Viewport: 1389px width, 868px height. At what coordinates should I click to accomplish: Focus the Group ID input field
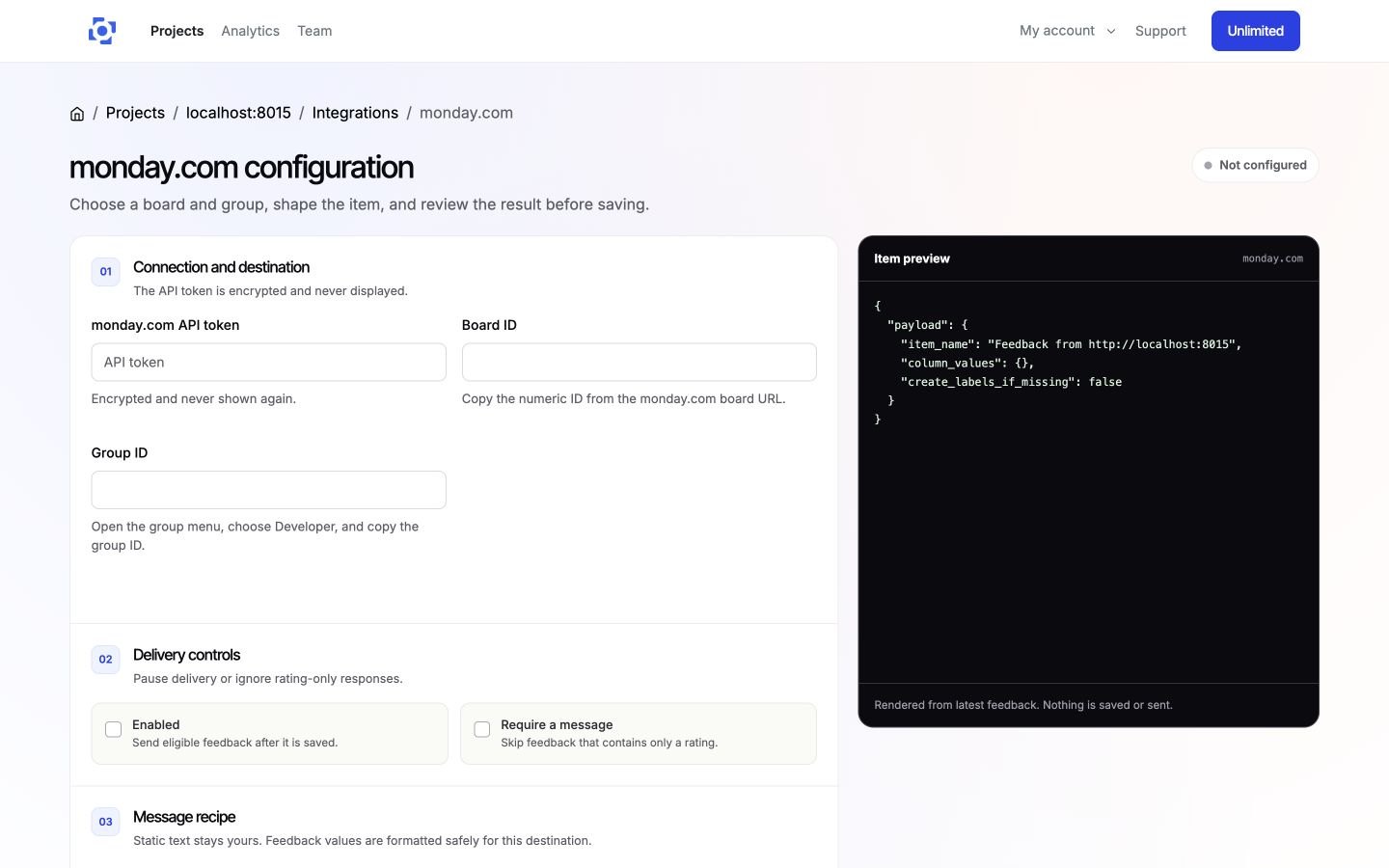(268, 490)
